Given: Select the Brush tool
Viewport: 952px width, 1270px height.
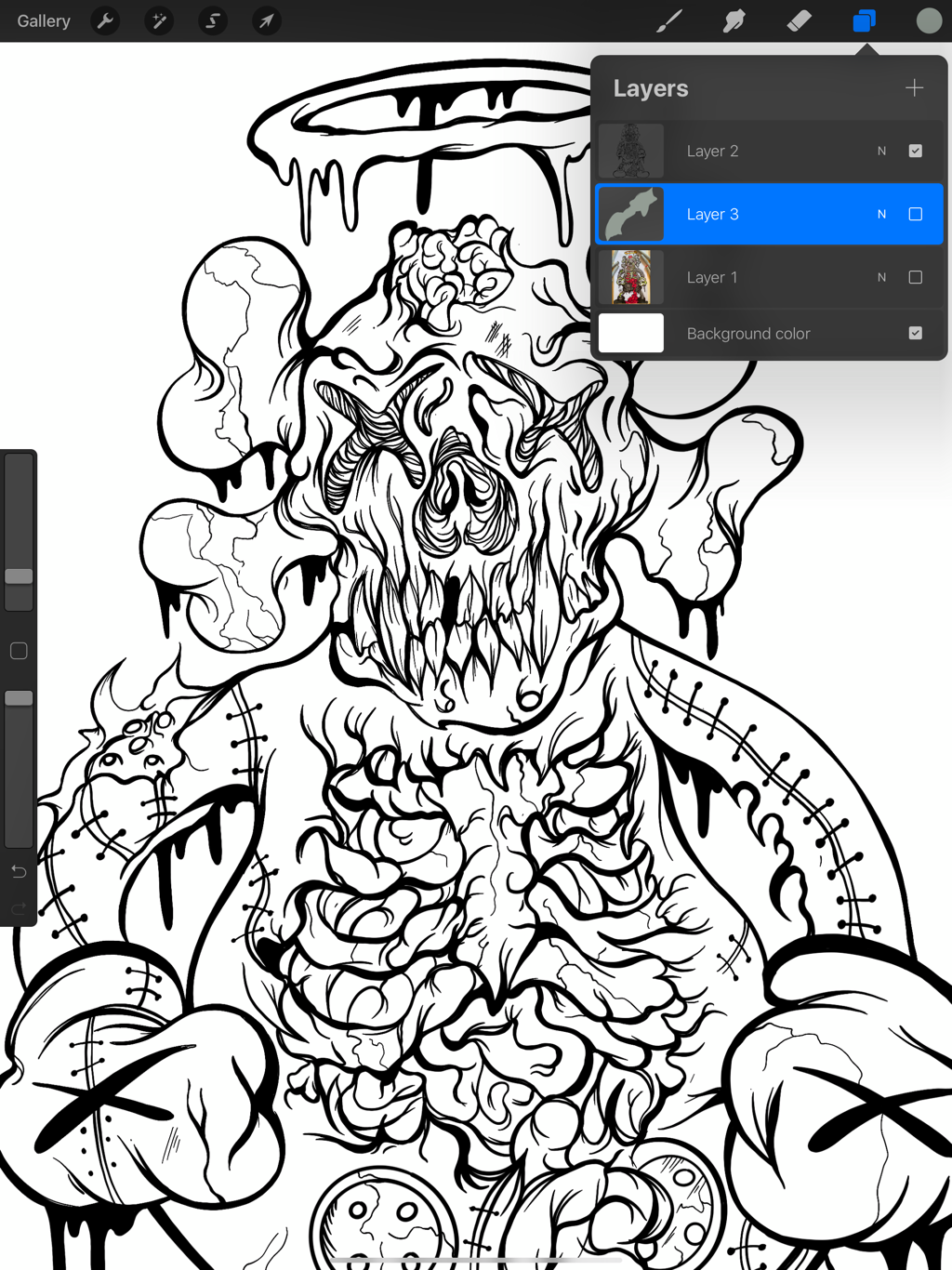Looking at the screenshot, I should (669, 20).
